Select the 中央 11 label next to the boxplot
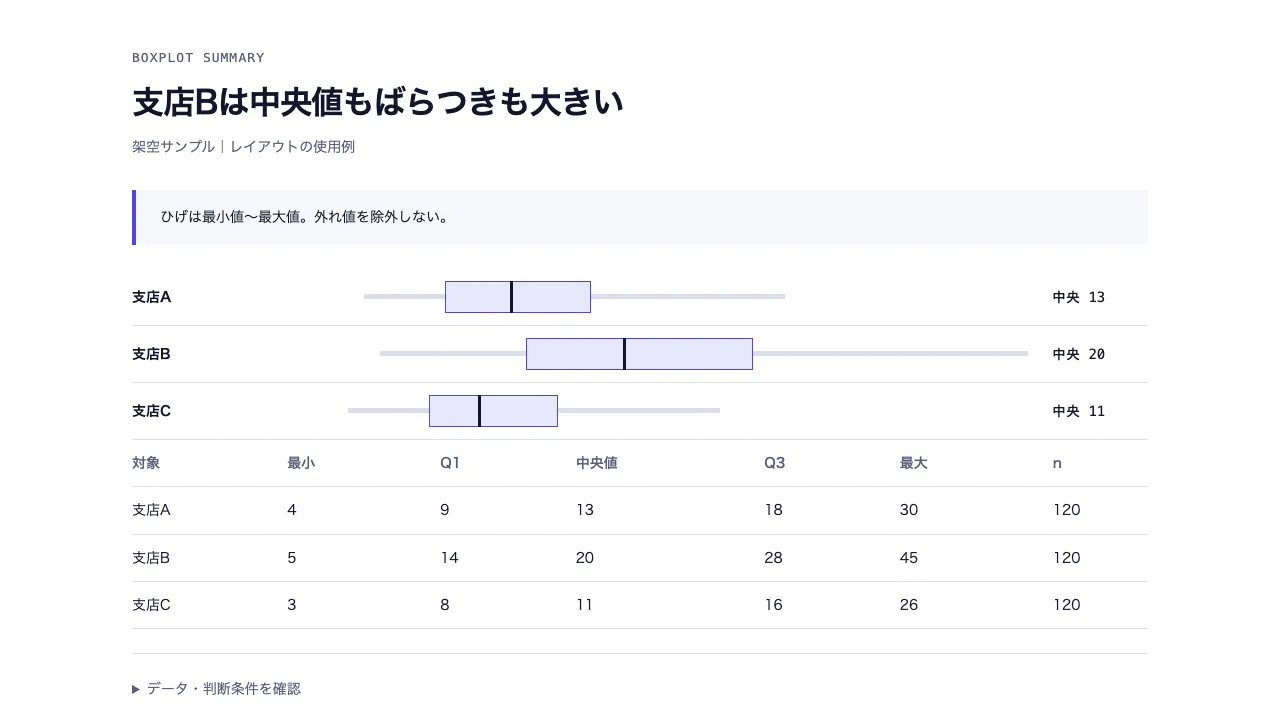 coord(1079,411)
